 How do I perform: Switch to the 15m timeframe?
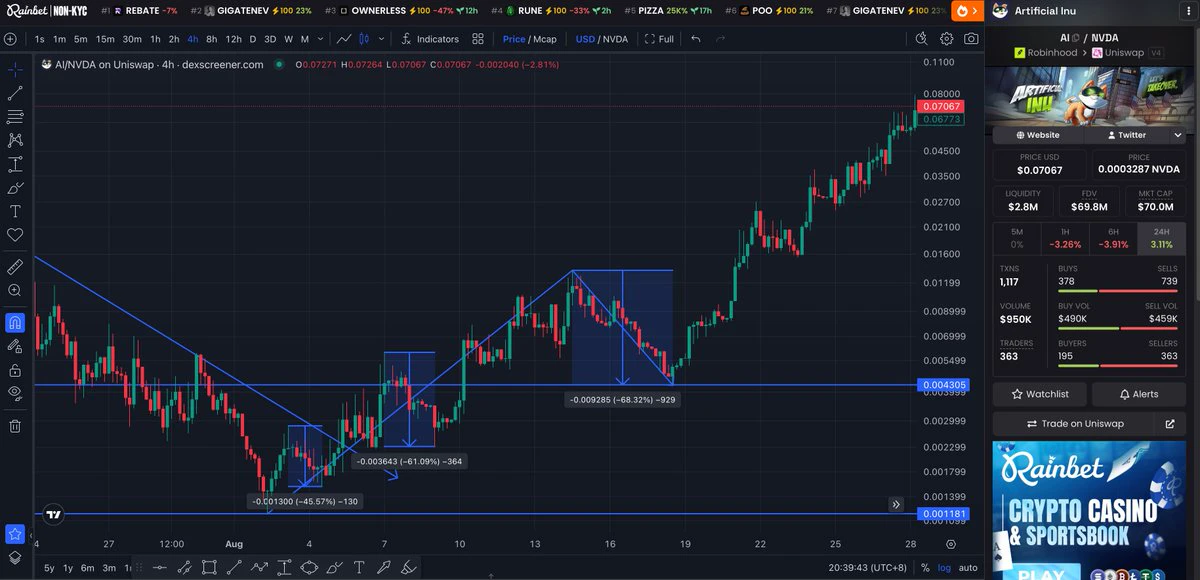point(105,39)
